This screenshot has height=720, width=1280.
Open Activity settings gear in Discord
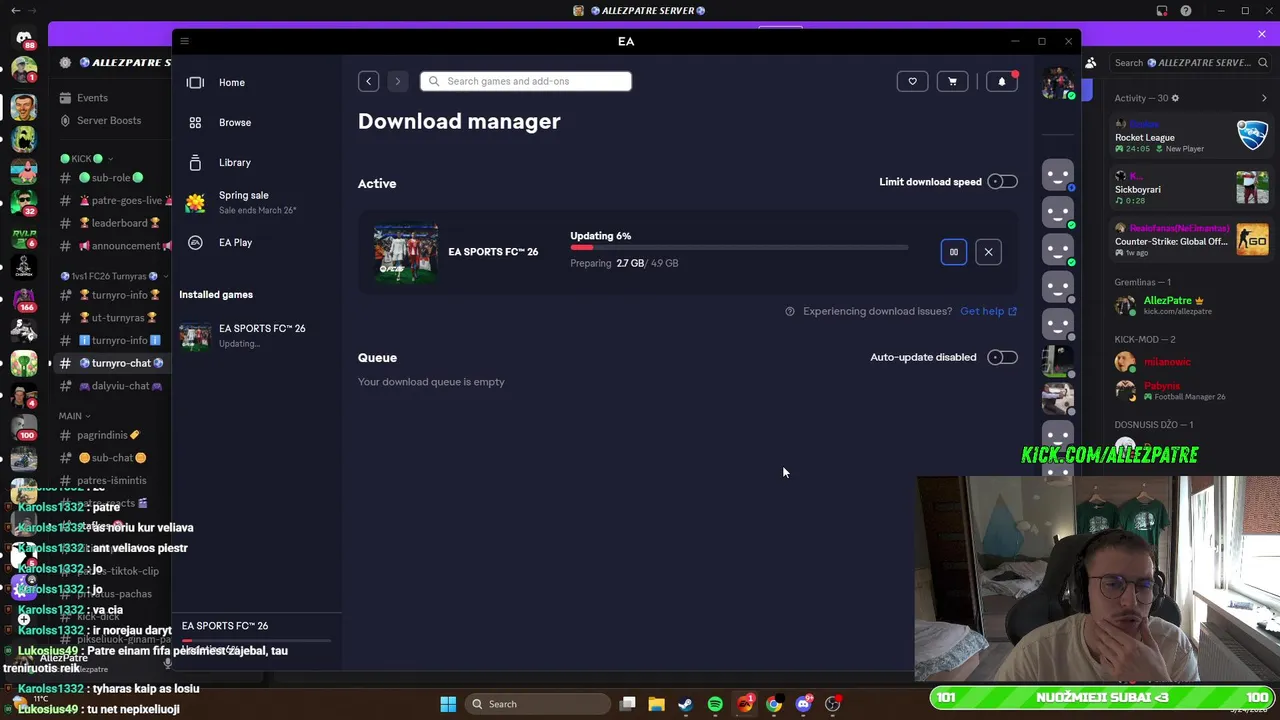(x=1175, y=98)
